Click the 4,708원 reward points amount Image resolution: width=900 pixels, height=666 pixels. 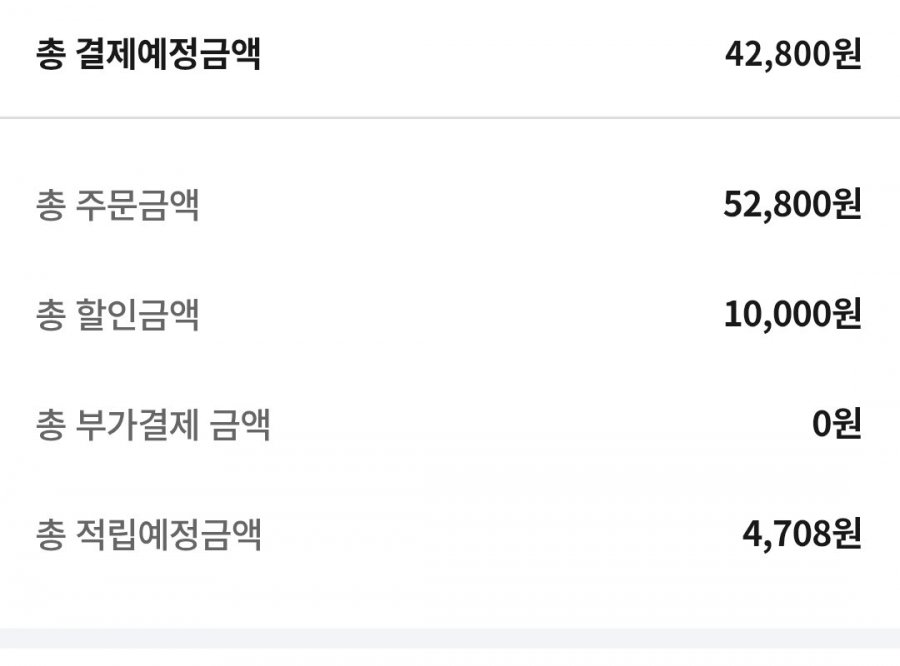pyautogui.click(x=802, y=534)
